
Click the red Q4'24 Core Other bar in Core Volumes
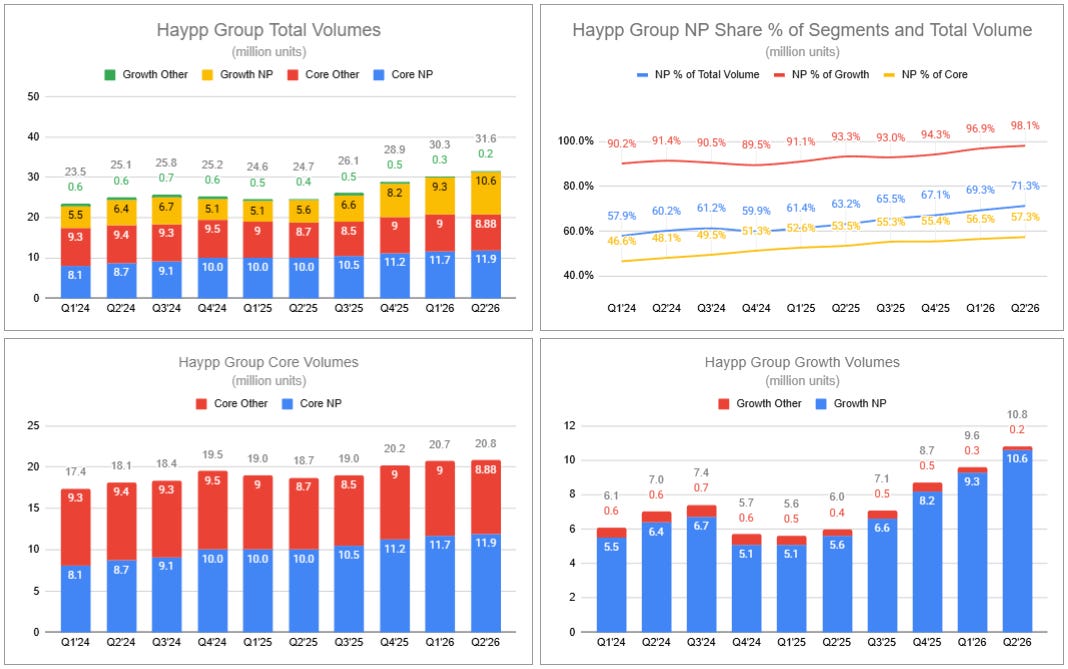coord(213,510)
